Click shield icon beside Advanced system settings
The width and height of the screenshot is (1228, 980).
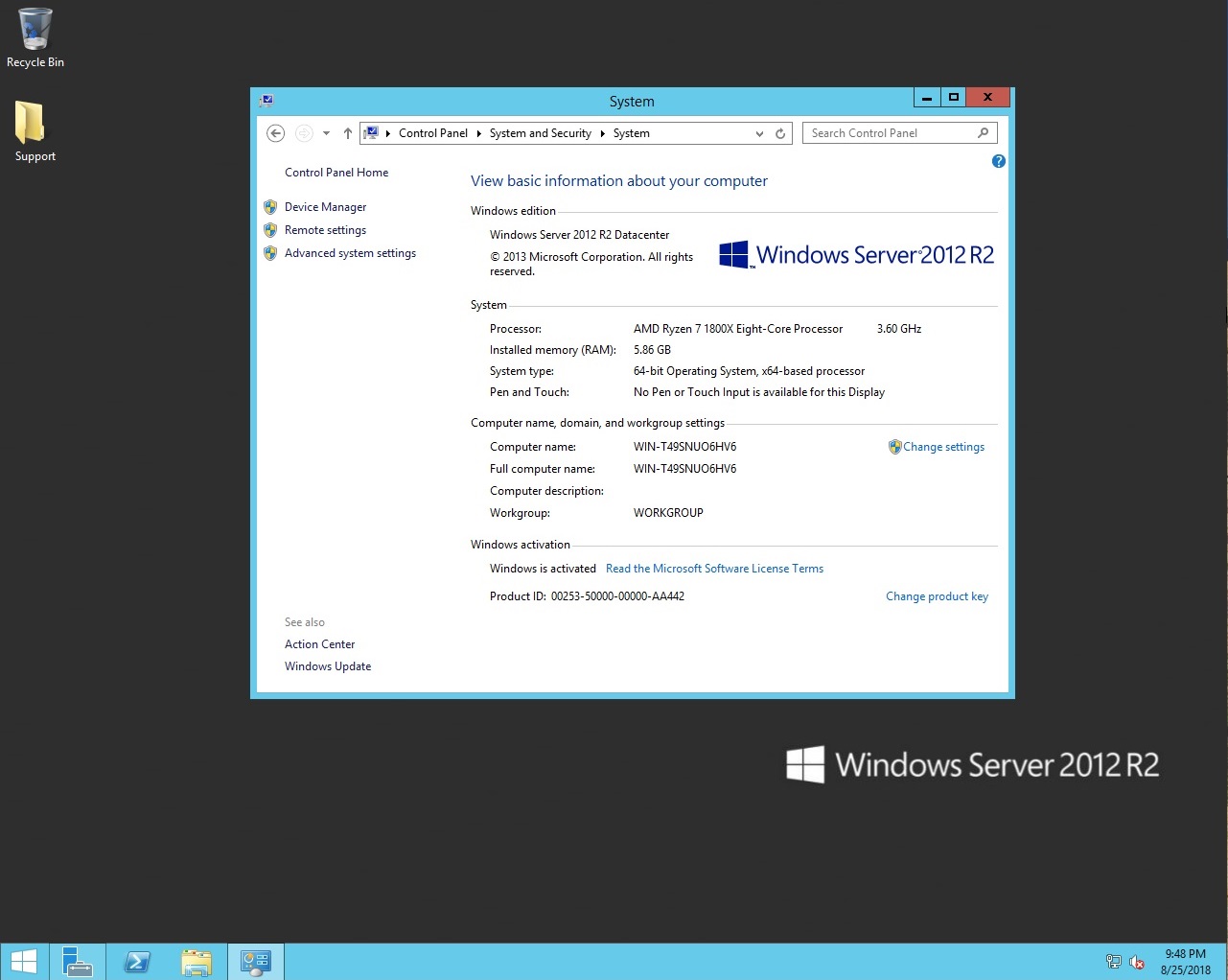click(x=270, y=253)
